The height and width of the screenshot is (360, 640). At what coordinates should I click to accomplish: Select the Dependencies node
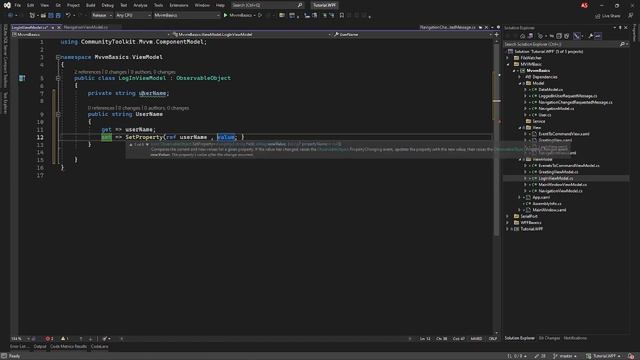pyautogui.click(x=544, y=77)
